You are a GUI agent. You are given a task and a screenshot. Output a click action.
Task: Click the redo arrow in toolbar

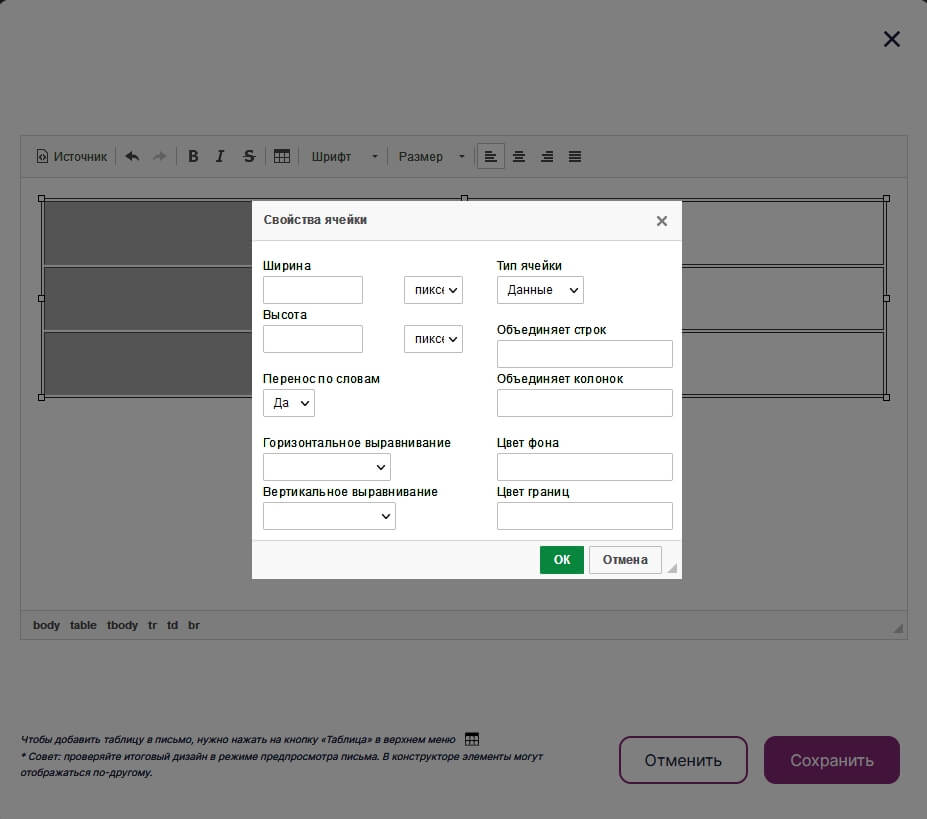click(160, 157)
